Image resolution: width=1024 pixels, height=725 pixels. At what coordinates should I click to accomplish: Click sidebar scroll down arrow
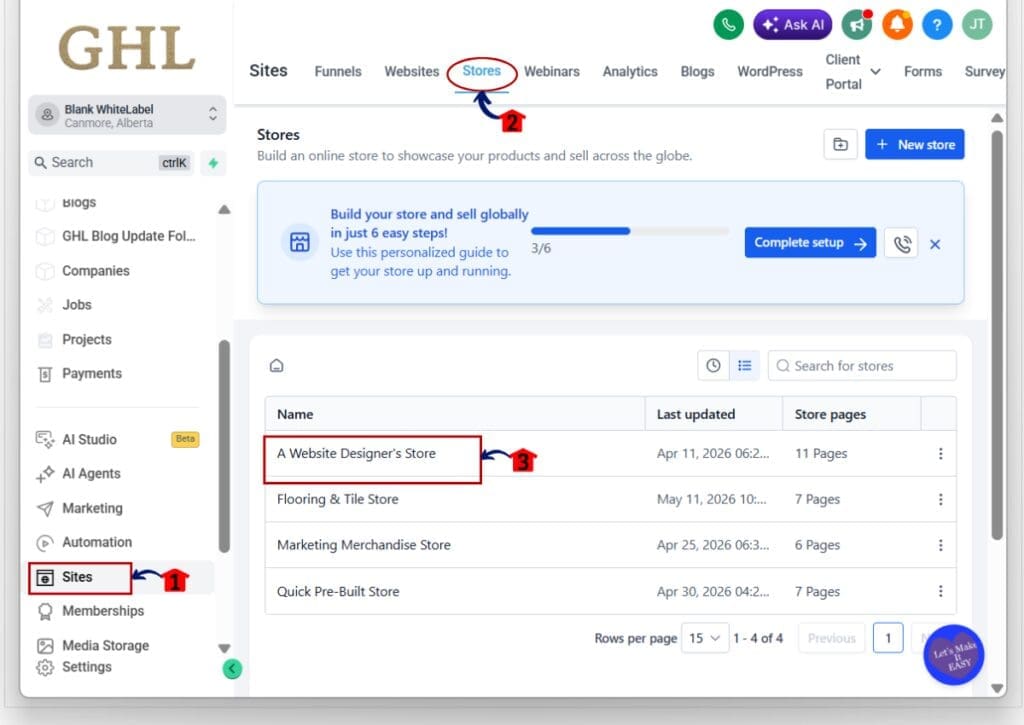click(224, 649)
